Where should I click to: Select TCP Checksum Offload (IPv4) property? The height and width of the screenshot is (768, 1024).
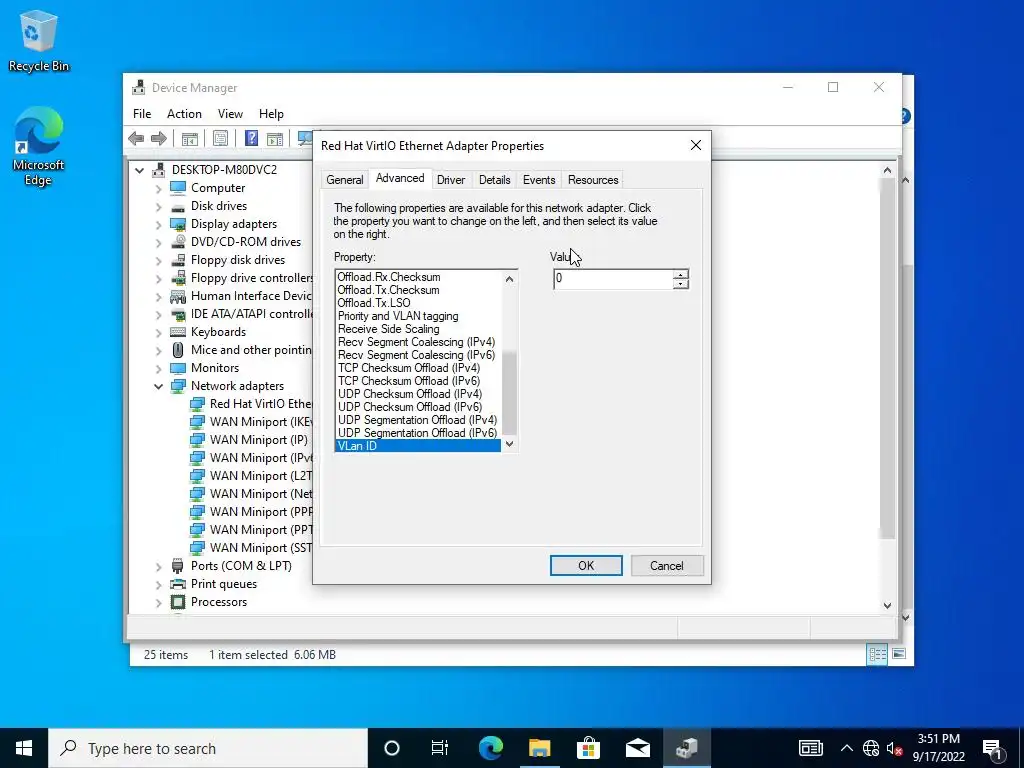(x=408, y=368)
